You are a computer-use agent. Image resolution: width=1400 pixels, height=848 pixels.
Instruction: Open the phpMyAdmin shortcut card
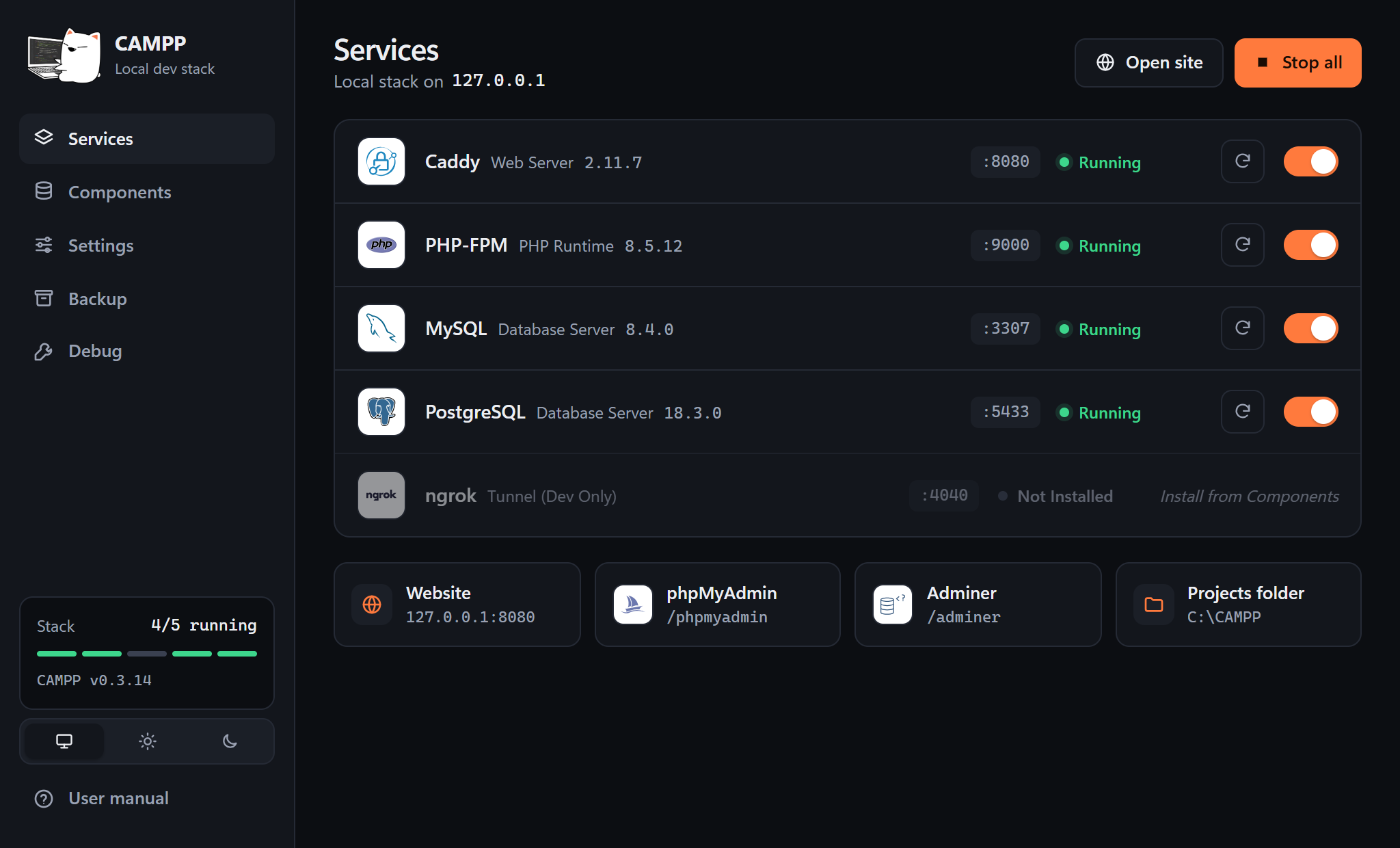[717, 605]
